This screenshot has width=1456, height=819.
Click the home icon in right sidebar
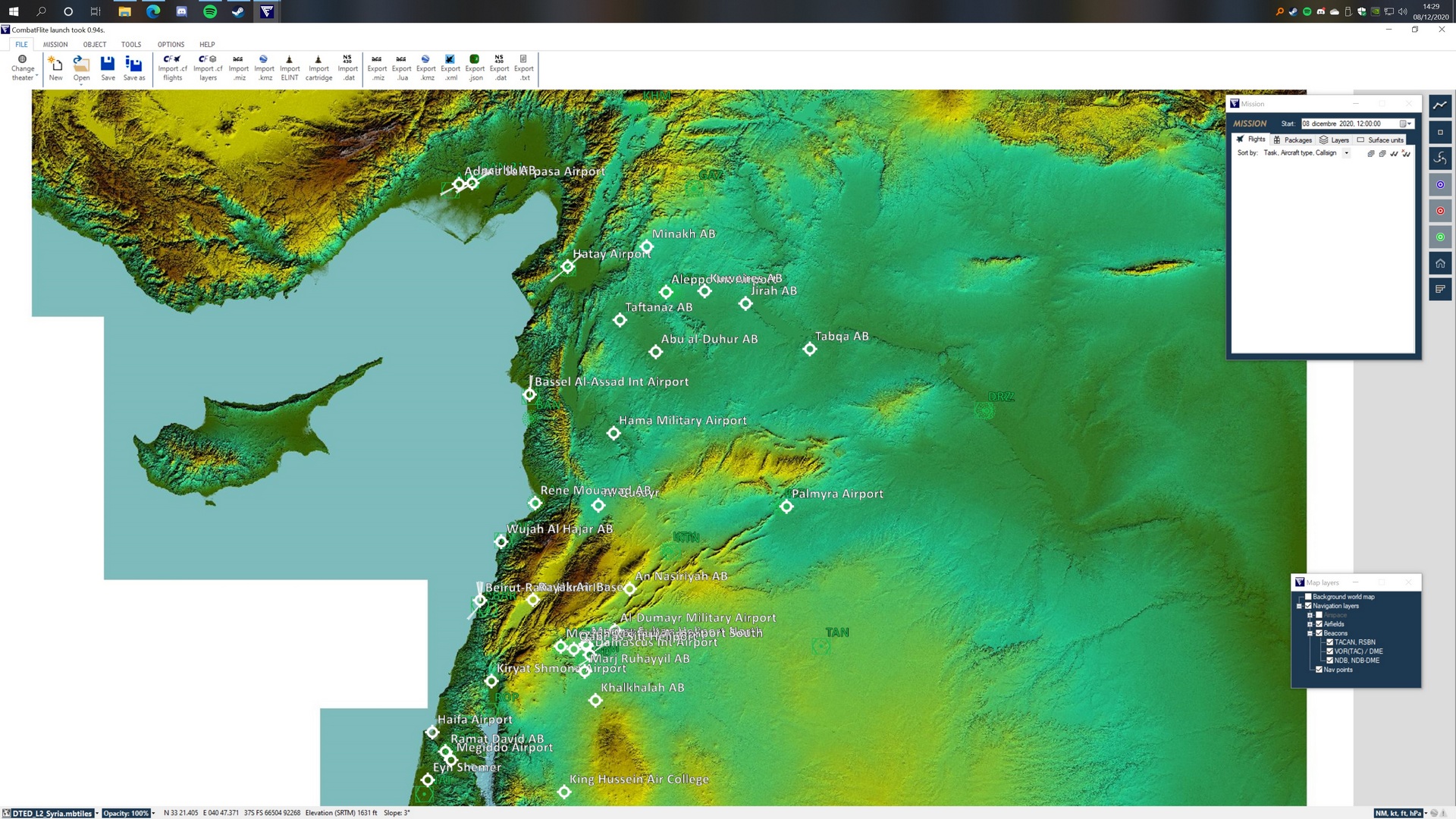pyautogui.click(x=1440, y=263)
